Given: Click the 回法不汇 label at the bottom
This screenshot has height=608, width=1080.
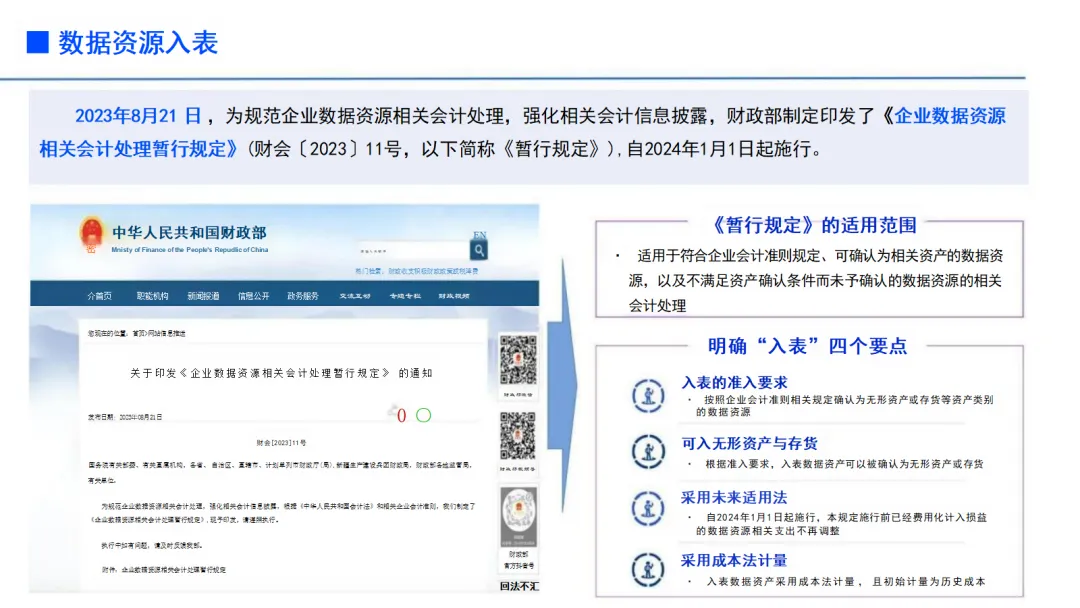Looking at the screenshot, I should point(519,587).
